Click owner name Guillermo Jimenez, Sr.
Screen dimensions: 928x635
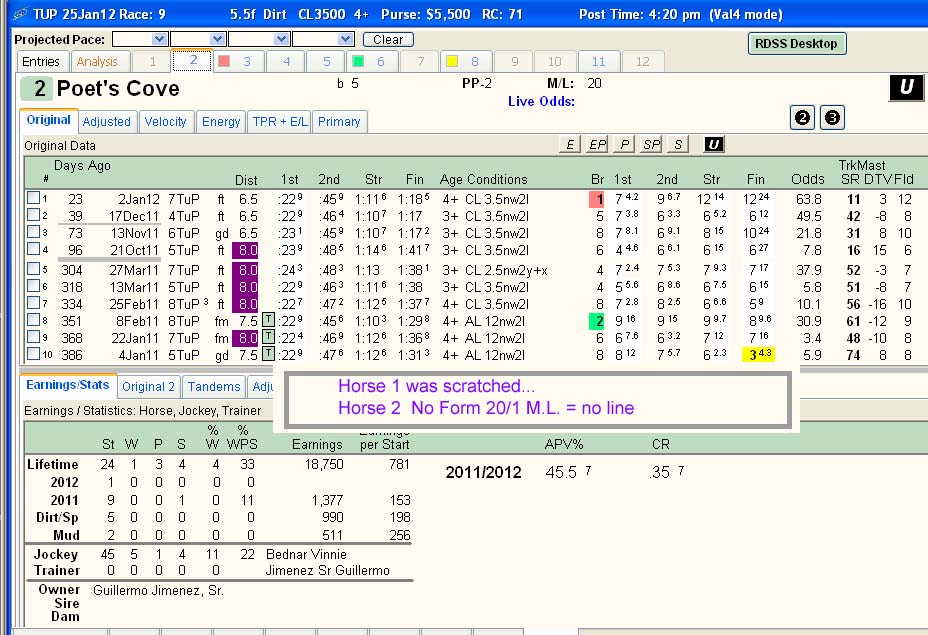[x=159, y=590]
